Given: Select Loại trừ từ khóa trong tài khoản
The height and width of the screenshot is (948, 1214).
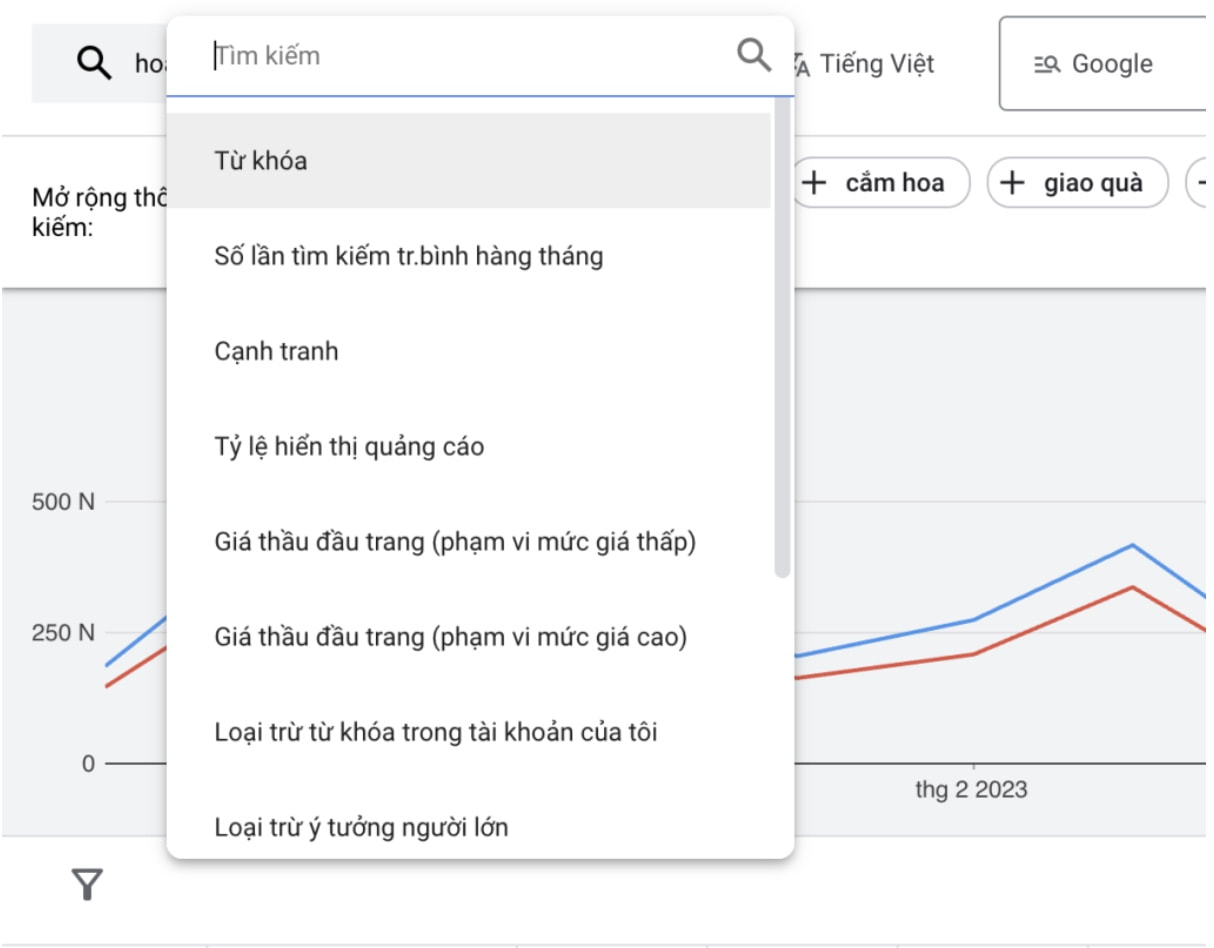Looking at the screenshot, I should tap(468, 733).
